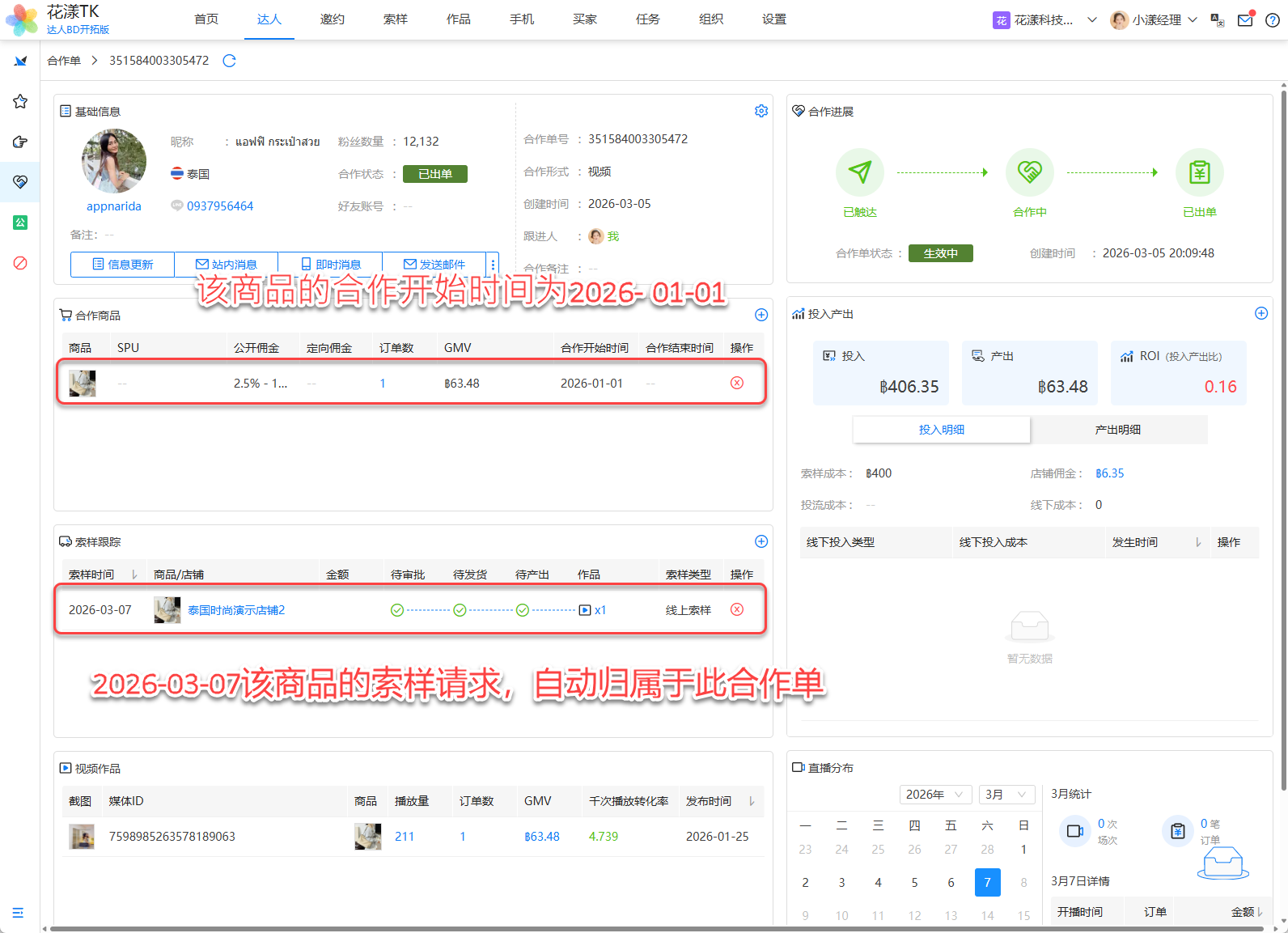Open 泰国时尚演示店铺2 shop link
This screenshot has width=1288, height=933.
[236, 610]
